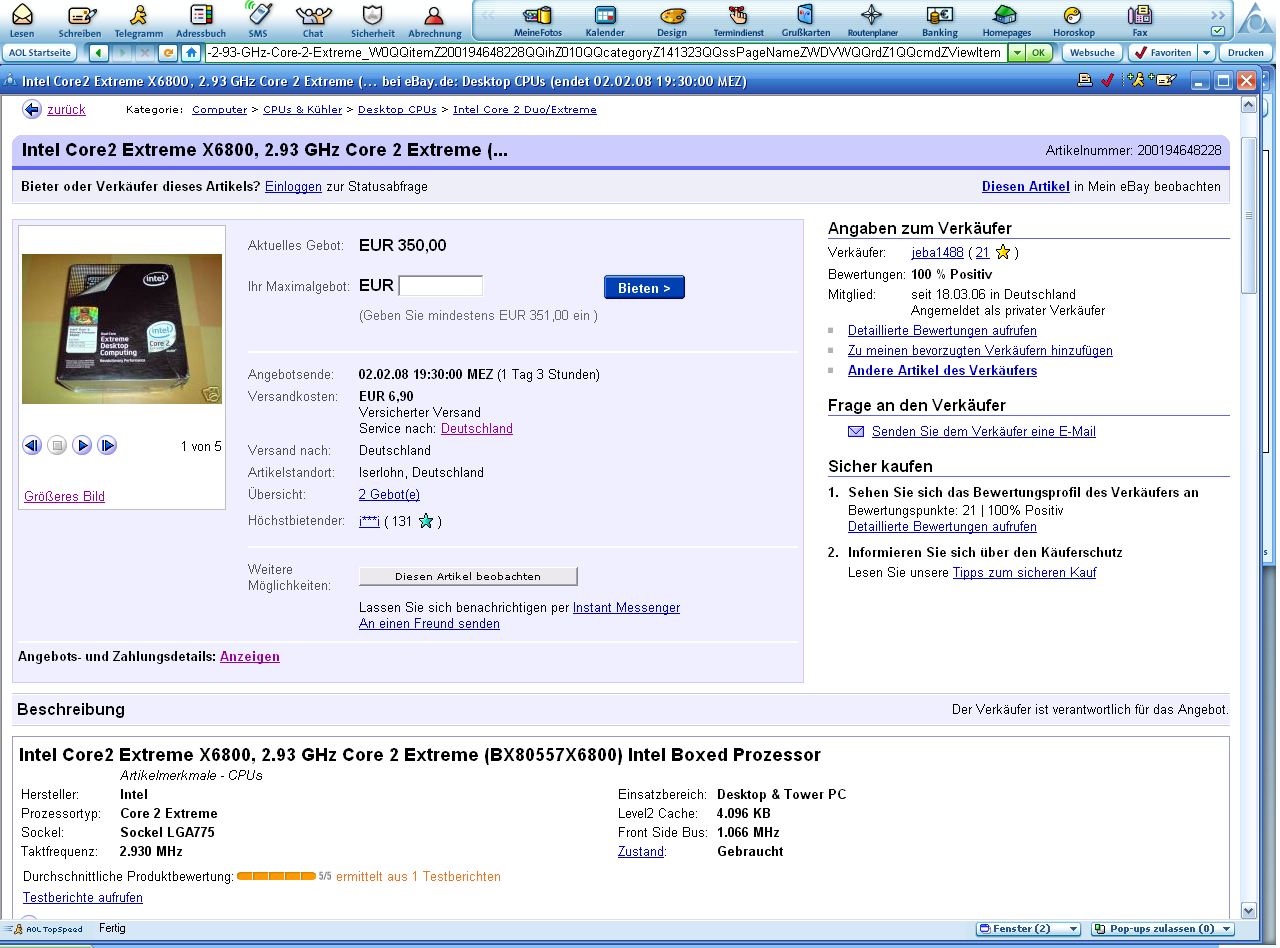Play the product image slideshow

pos(82,446)
